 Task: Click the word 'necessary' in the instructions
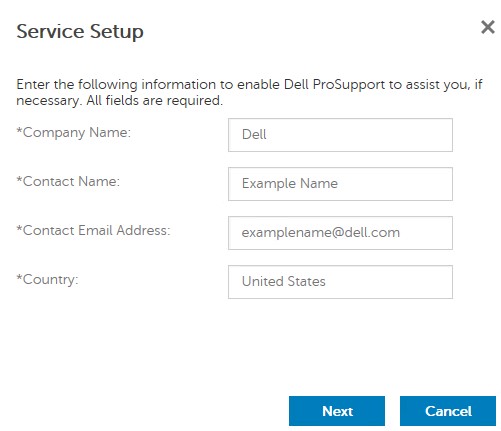coord(48,101)
